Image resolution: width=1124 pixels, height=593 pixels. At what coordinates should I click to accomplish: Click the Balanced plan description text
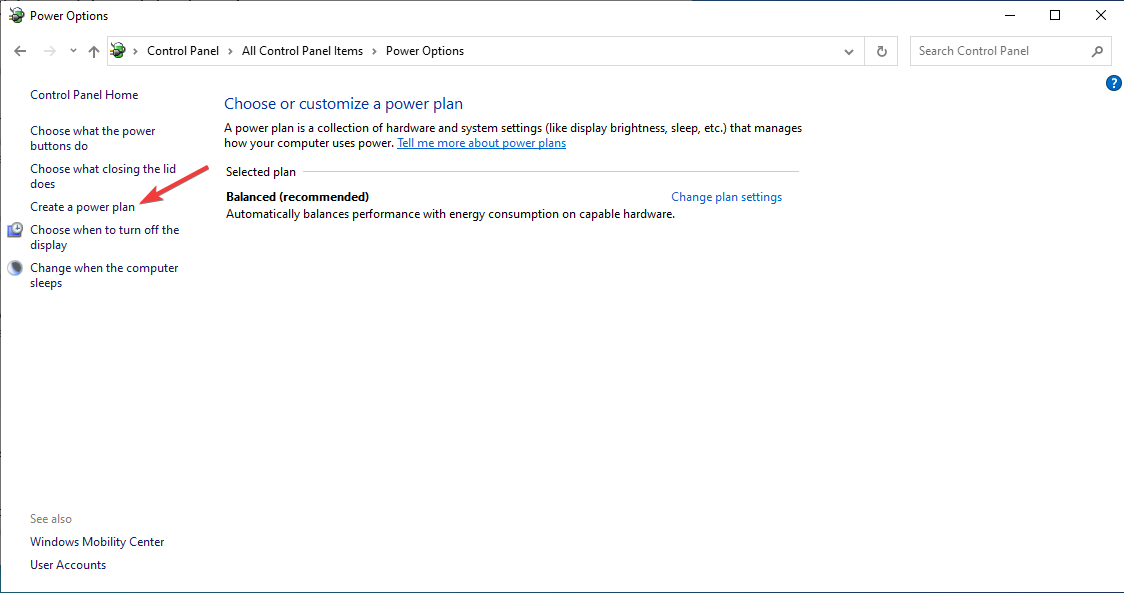(450, 214)
